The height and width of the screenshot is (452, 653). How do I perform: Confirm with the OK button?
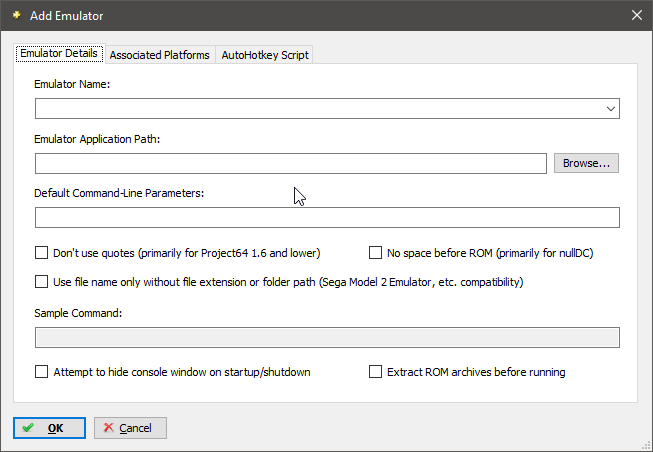[x=49, y=428]
